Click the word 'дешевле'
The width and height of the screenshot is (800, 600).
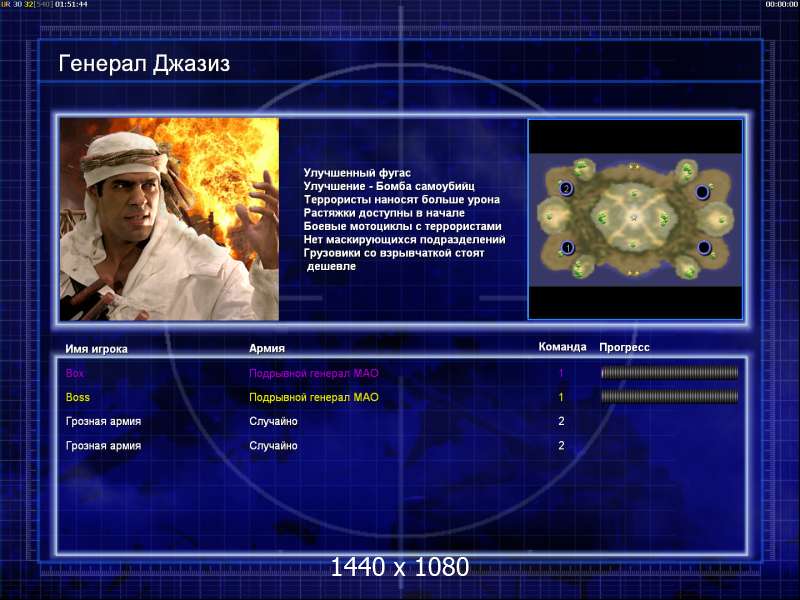click(x=331, y=266)
